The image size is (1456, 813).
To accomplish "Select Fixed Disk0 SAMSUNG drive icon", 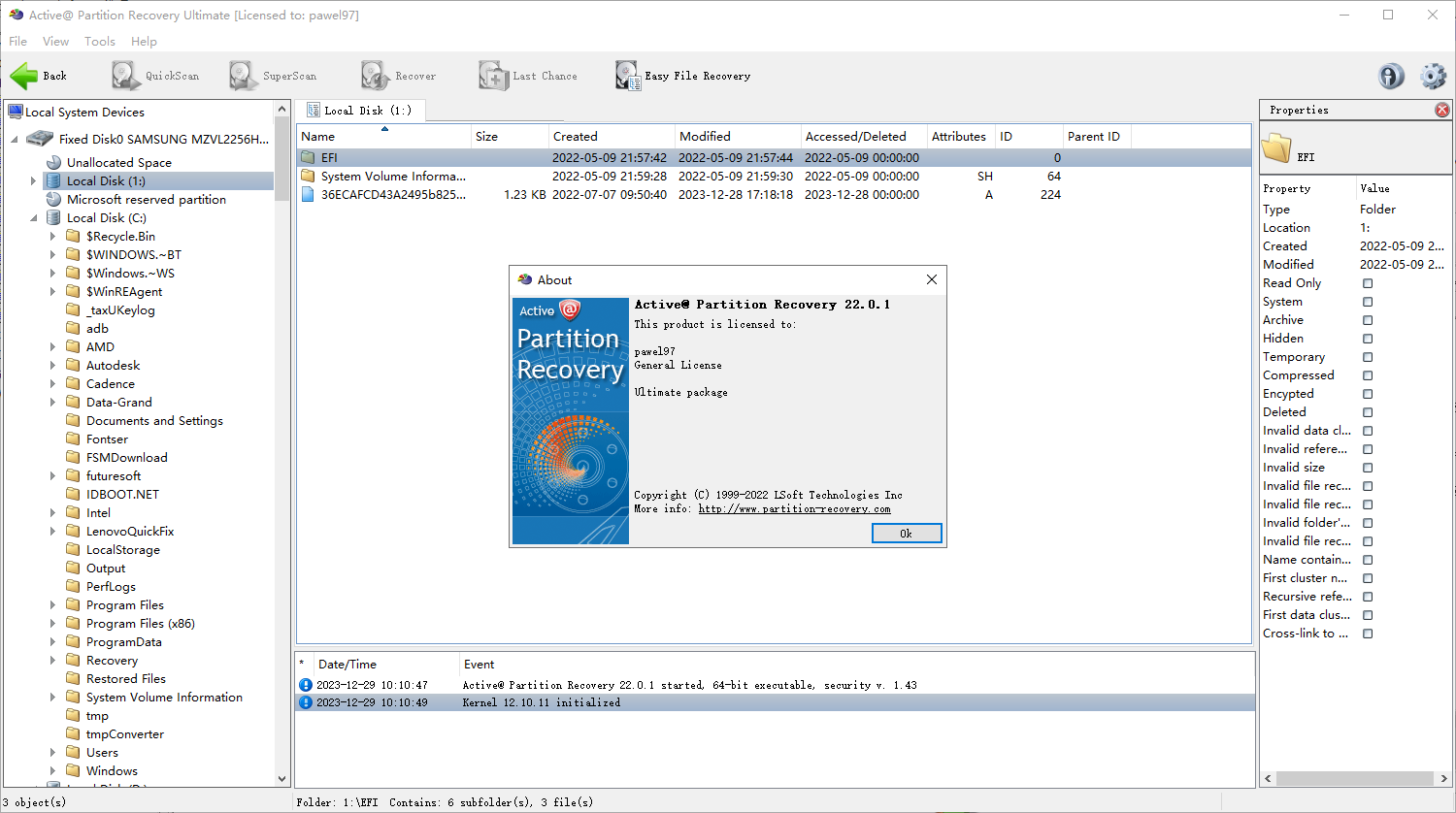I will click(40, 139).
